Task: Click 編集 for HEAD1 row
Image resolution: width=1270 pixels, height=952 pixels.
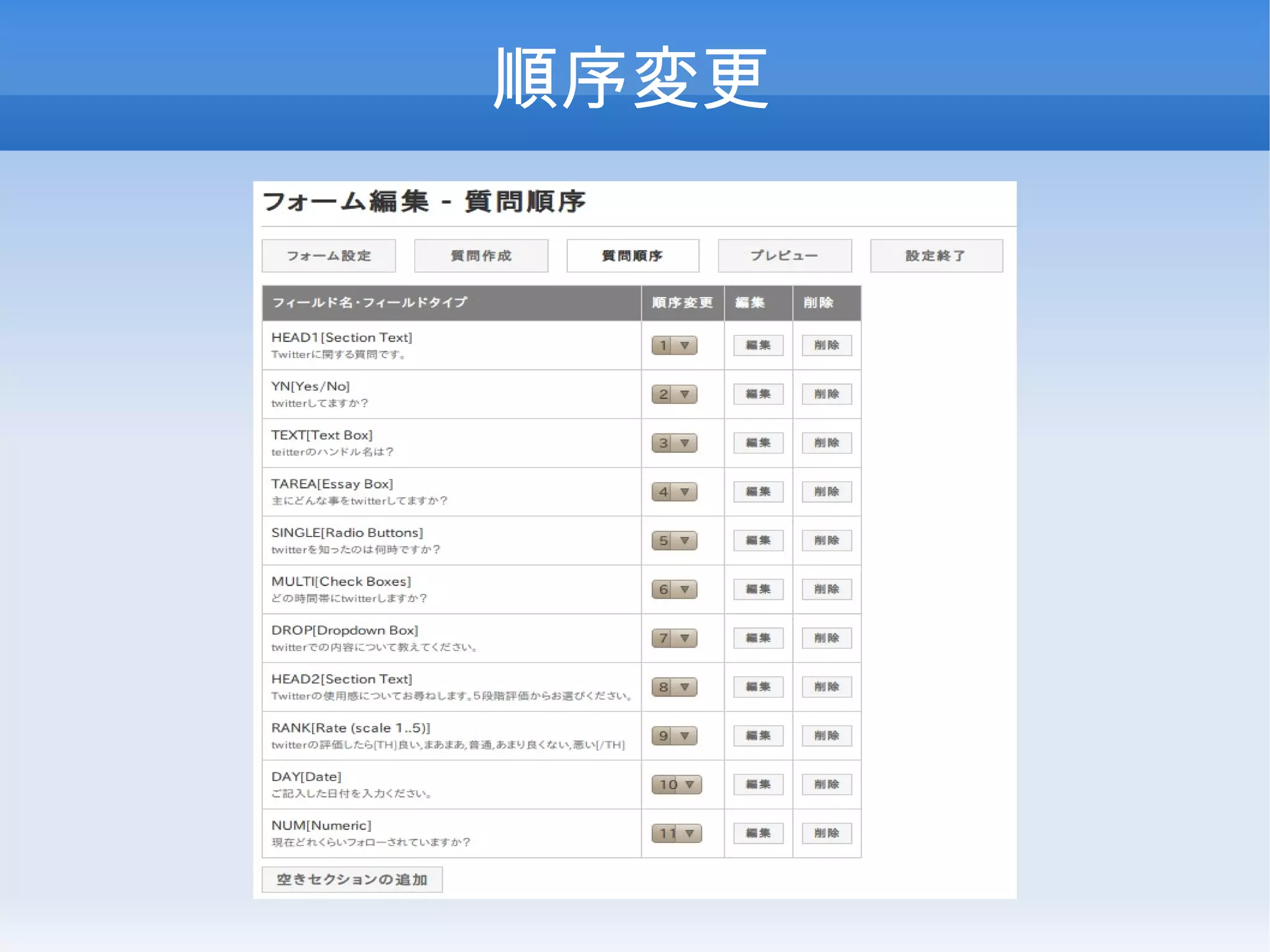Action: tap(758, 345)
